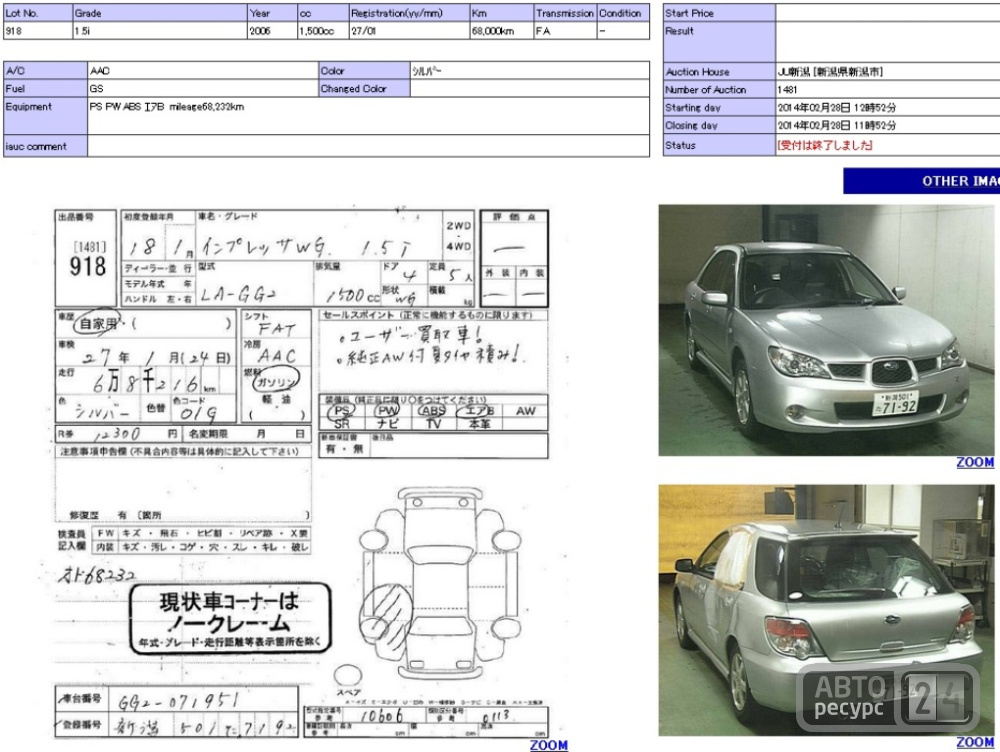Viewport: 1000px width, 752px height.
Task: Select the Closing day date value
Action: (836, 126)
